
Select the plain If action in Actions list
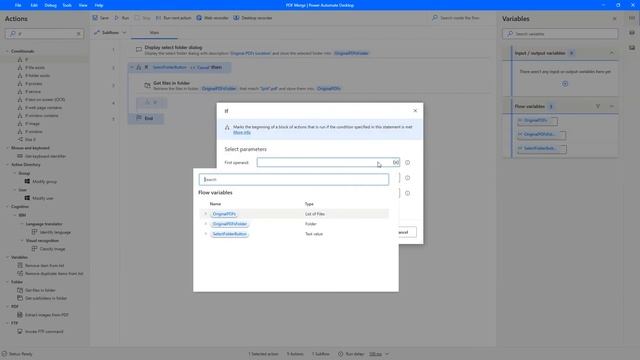tap(27, 60)
